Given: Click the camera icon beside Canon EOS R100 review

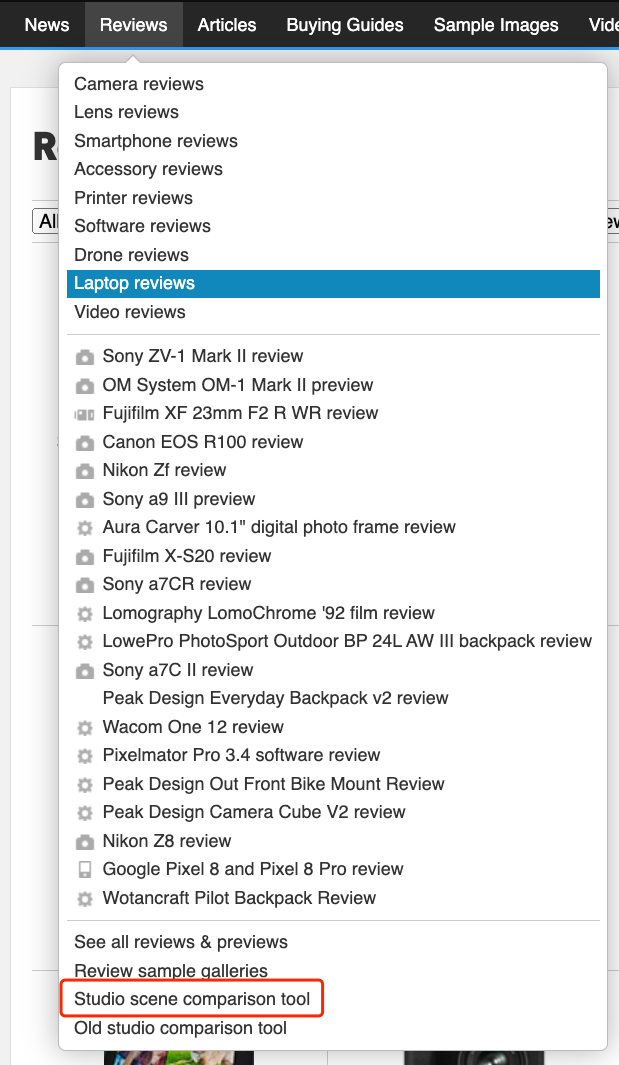Looking at the screenshot, I should [85, 442].
